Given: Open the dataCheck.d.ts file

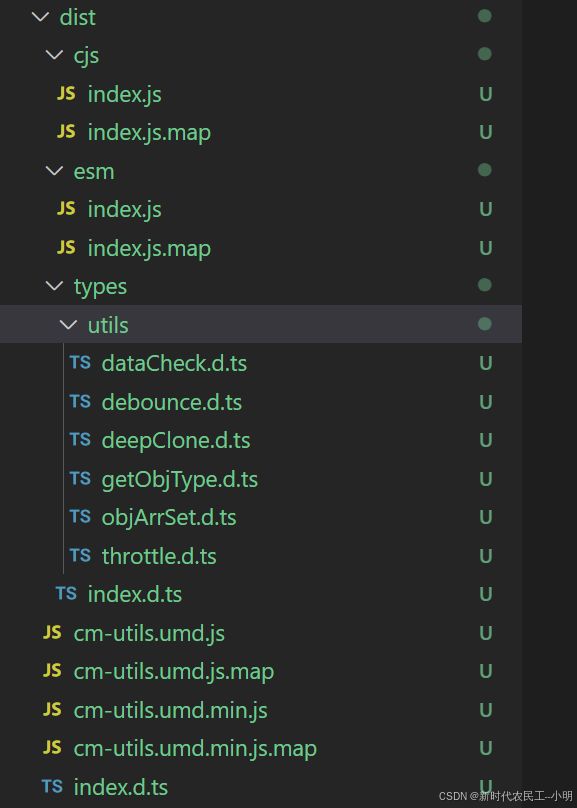Looking at the screenshot, I should [174, 364].
